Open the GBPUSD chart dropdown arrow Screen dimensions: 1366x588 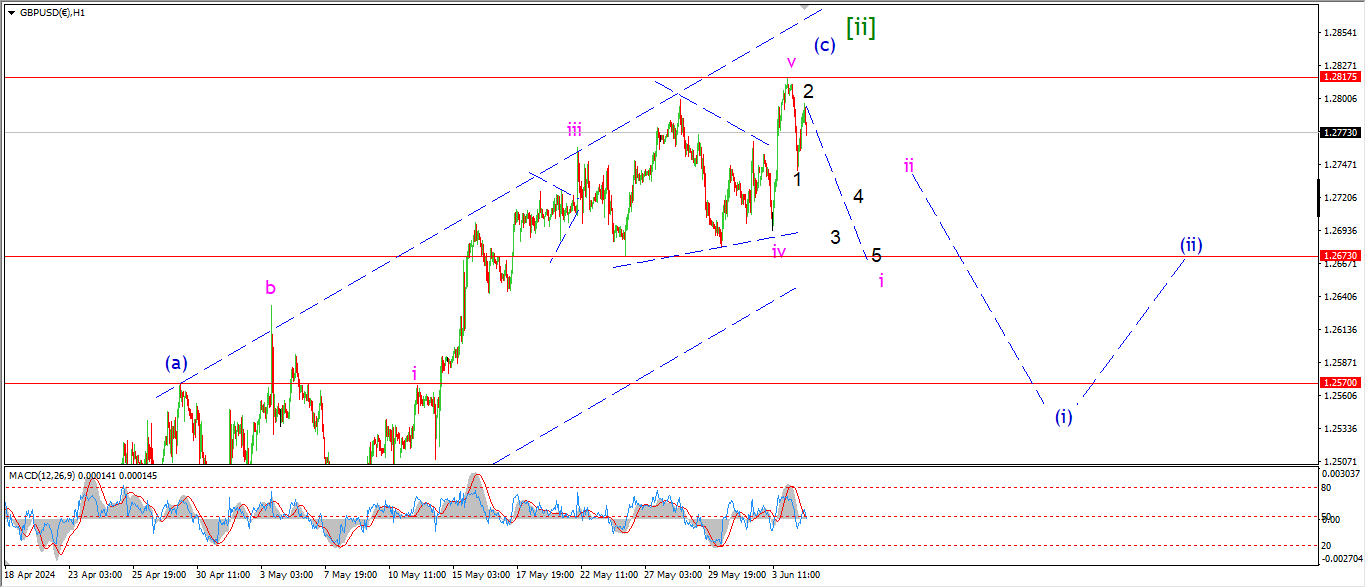[x=11, y=13]
